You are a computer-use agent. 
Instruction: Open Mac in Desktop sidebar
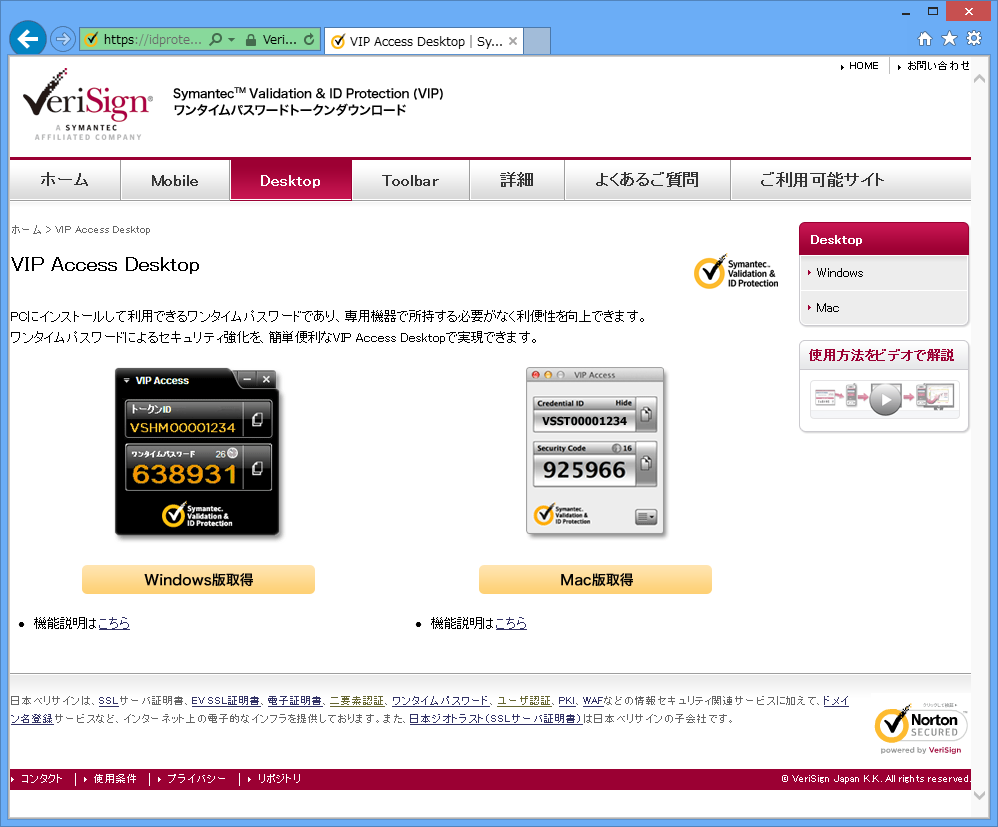(x=827, y=307)
